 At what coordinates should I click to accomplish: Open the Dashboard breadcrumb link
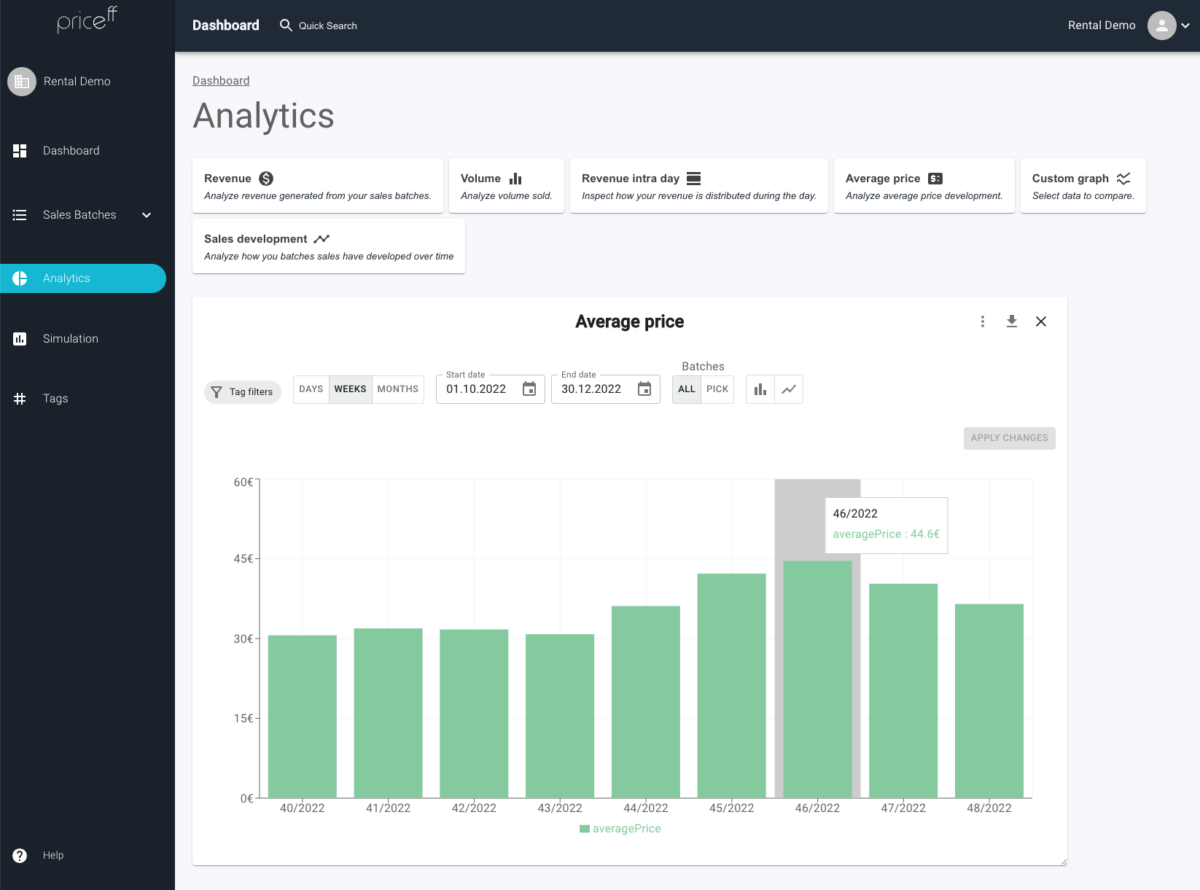pyautogui.click(x=221, y=80)
